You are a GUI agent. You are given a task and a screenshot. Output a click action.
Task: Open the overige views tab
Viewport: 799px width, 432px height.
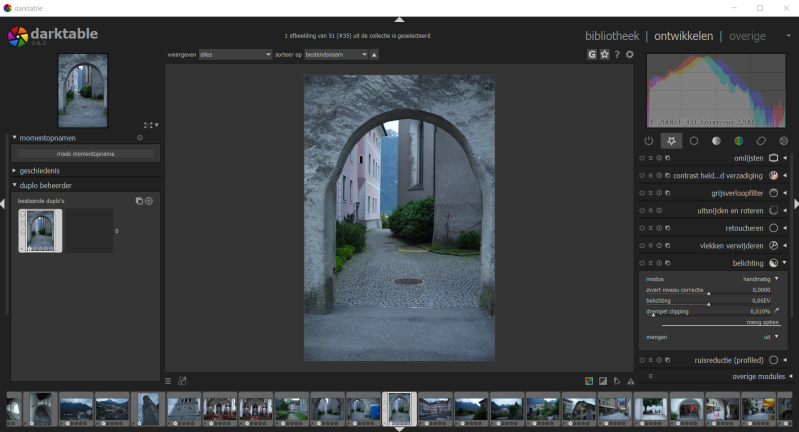(x=747, y=36)
